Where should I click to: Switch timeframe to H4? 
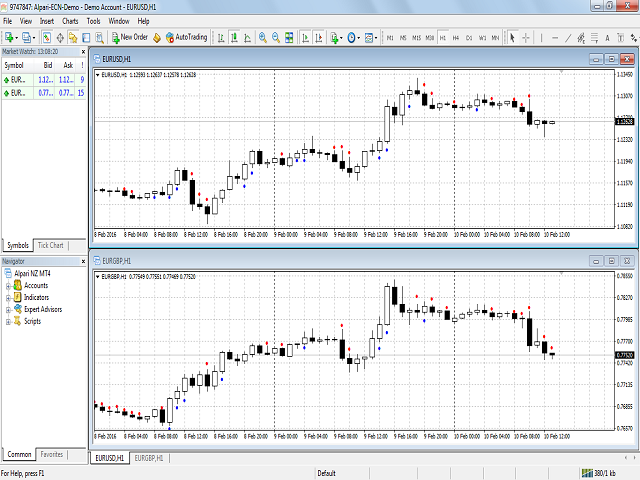coord(456,38)
